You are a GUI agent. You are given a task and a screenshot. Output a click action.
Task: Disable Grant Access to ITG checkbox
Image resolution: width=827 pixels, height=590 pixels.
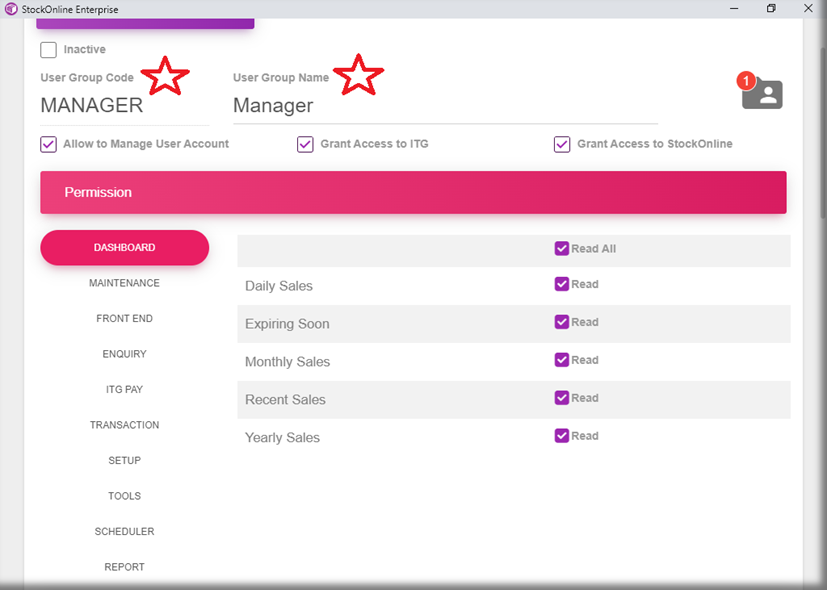pyautogui.click(x=305, y=144)
